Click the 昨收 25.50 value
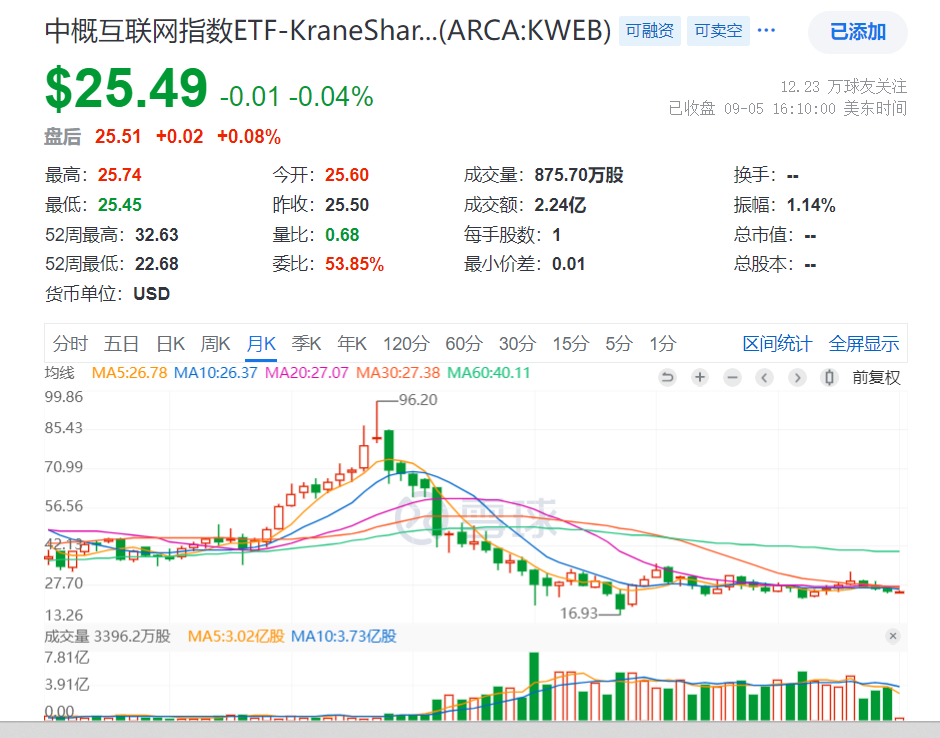The height and width of the screenshot is (738, 940). point(347,205)
